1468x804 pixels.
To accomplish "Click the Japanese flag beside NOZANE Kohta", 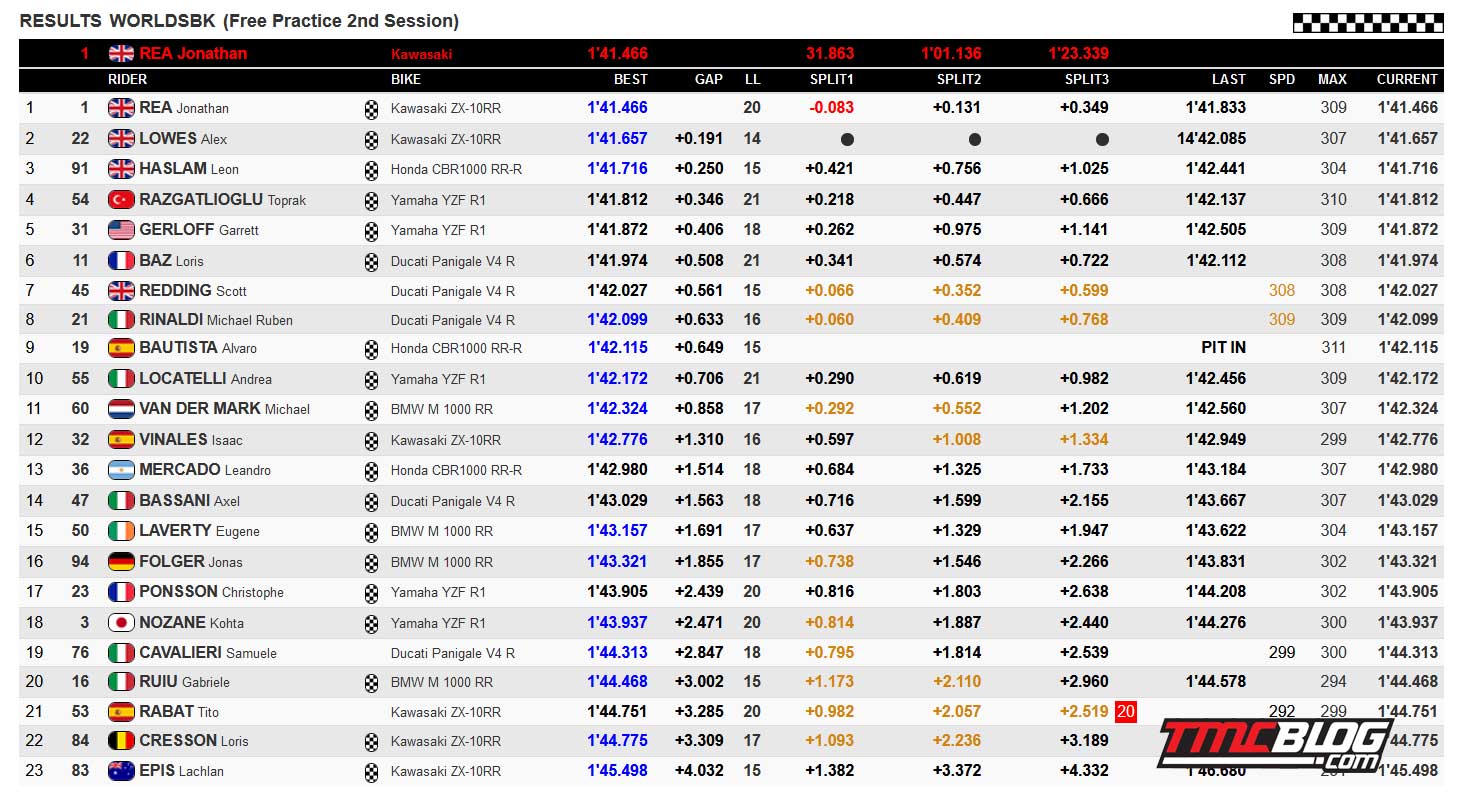I will (x=121, y=623).
